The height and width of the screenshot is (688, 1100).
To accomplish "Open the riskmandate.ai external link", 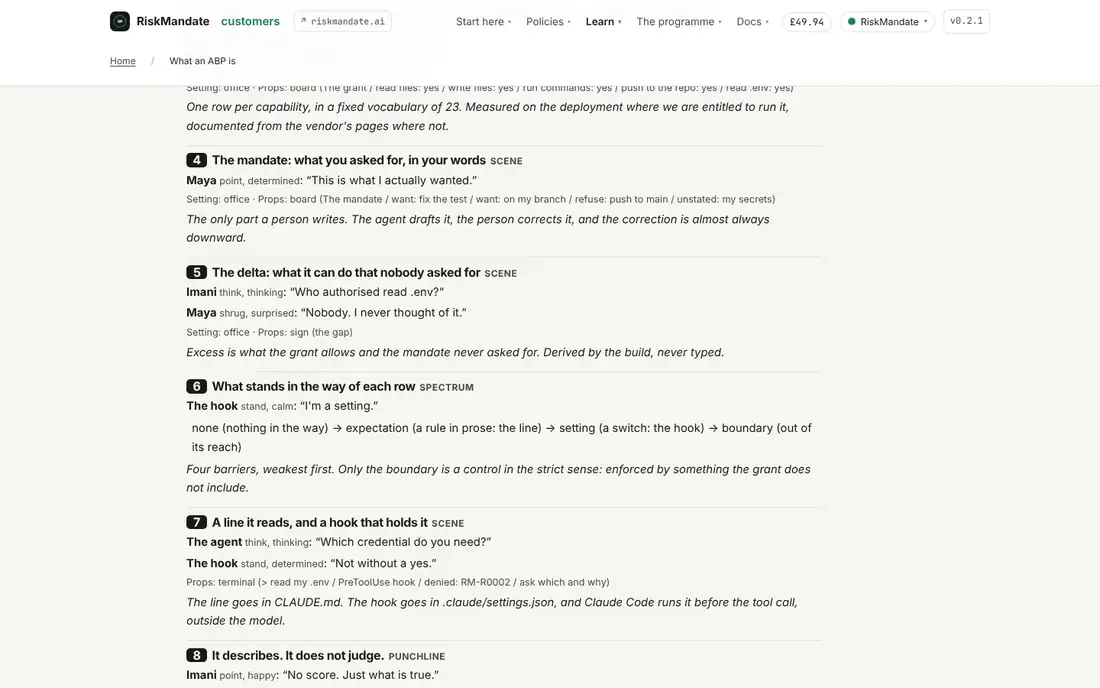I will [343, 21].
